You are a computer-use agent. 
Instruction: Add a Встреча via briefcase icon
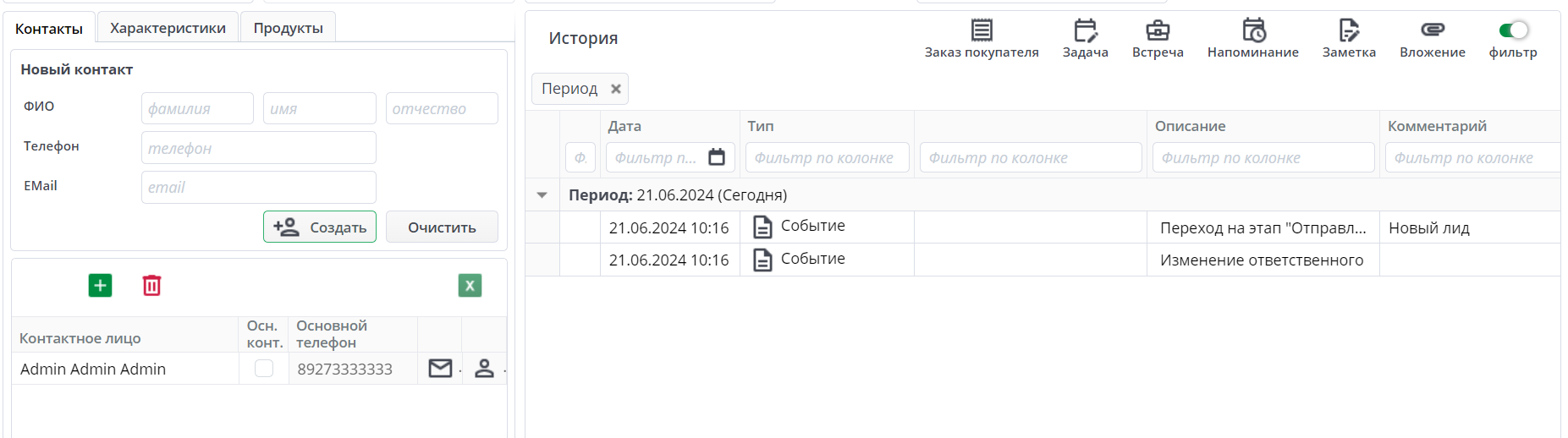click(1157, 30)
